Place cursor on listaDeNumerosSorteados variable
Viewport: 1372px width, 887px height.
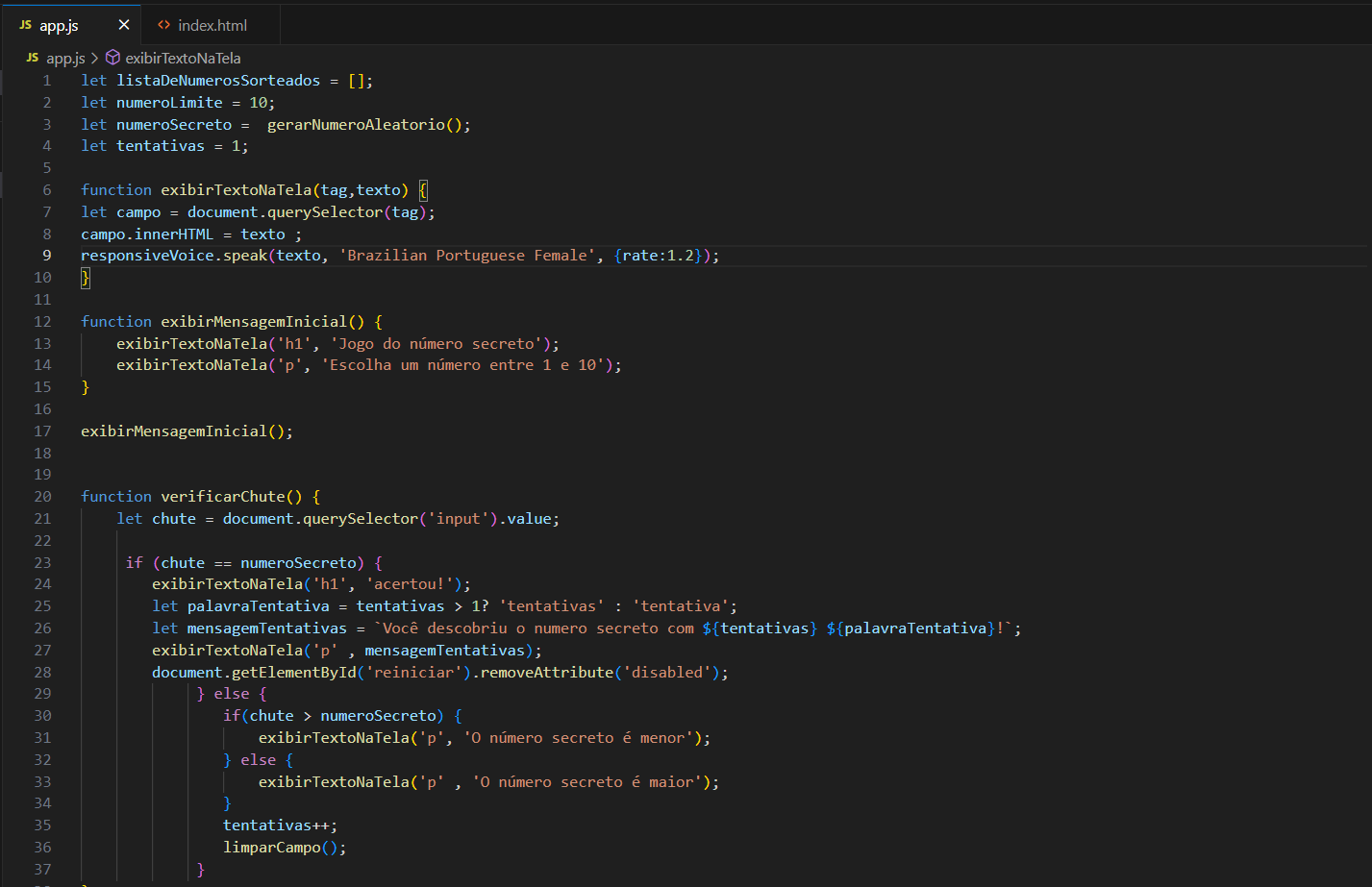tap(218, 81)
